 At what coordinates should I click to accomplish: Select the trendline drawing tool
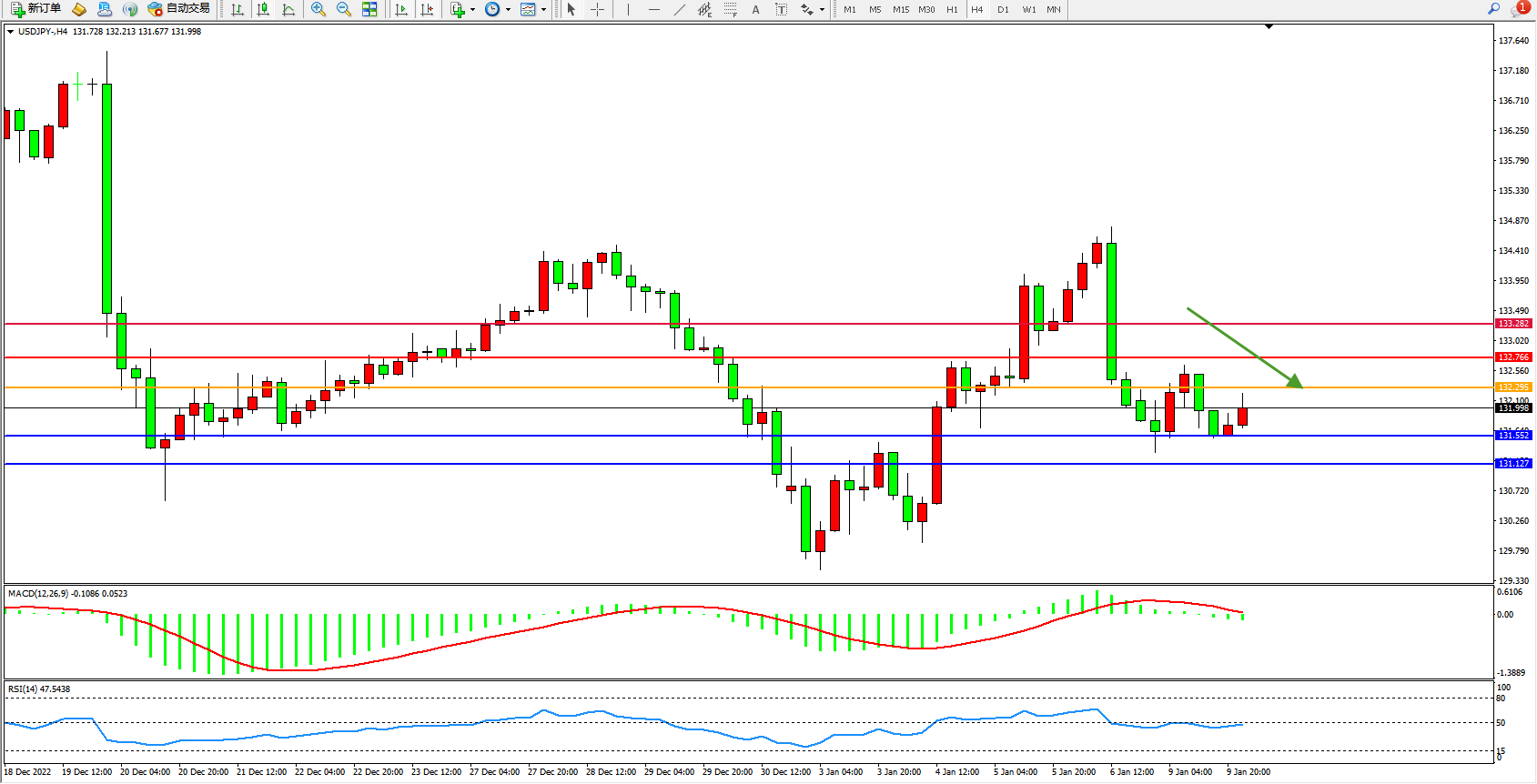click(x=679, y=9)
